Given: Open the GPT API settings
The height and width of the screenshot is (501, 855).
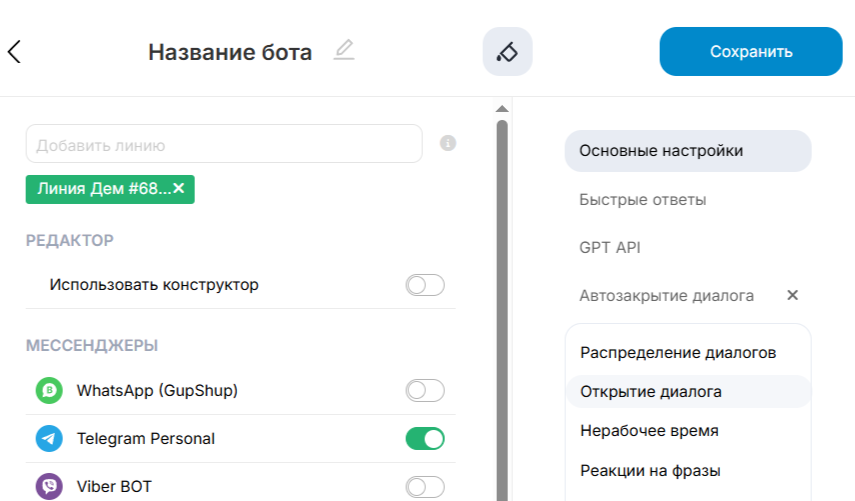Looking at the screenshot, I should [609, 247].
